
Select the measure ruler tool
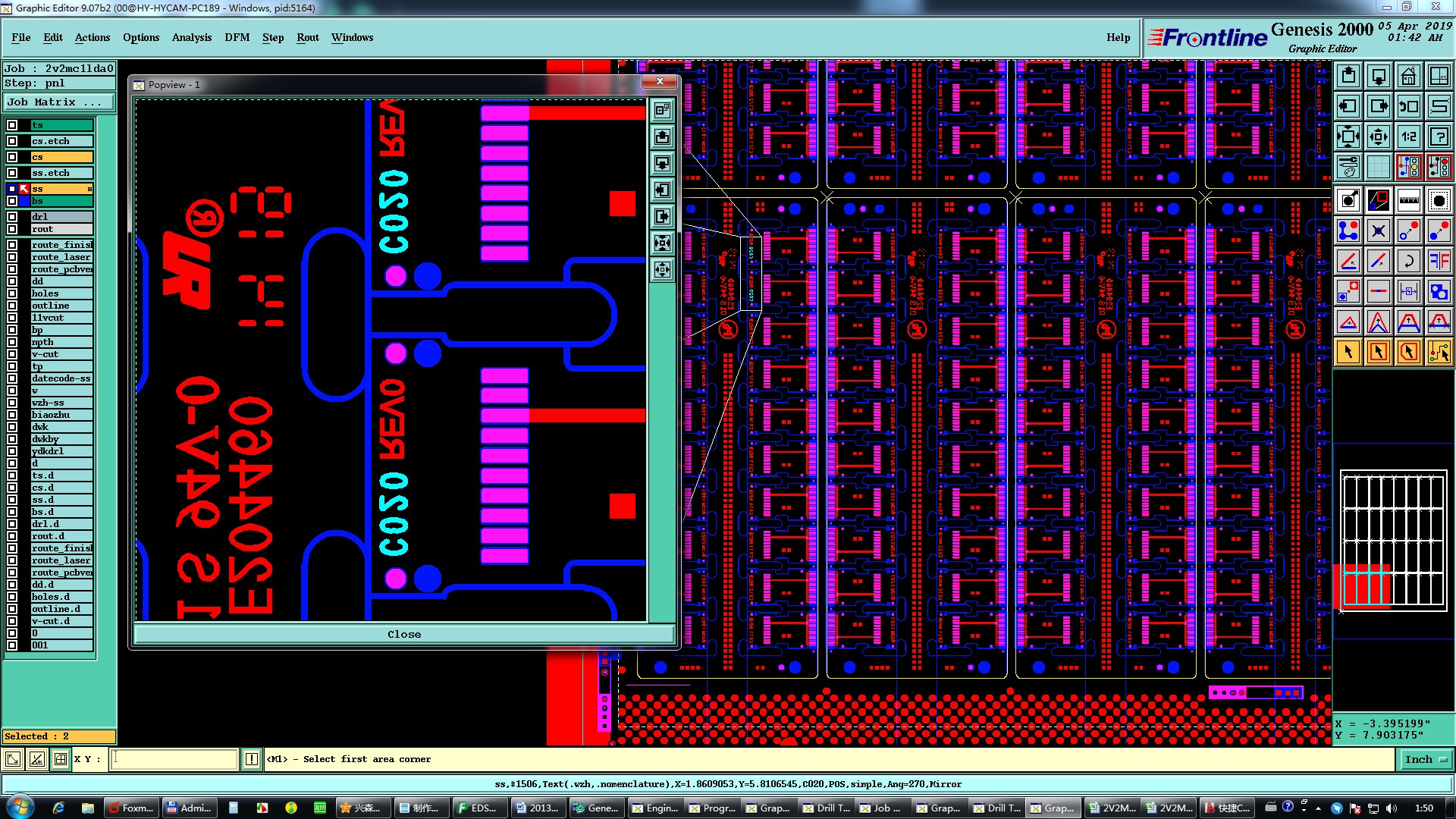pyautogui.click(x=1408, y=200)
